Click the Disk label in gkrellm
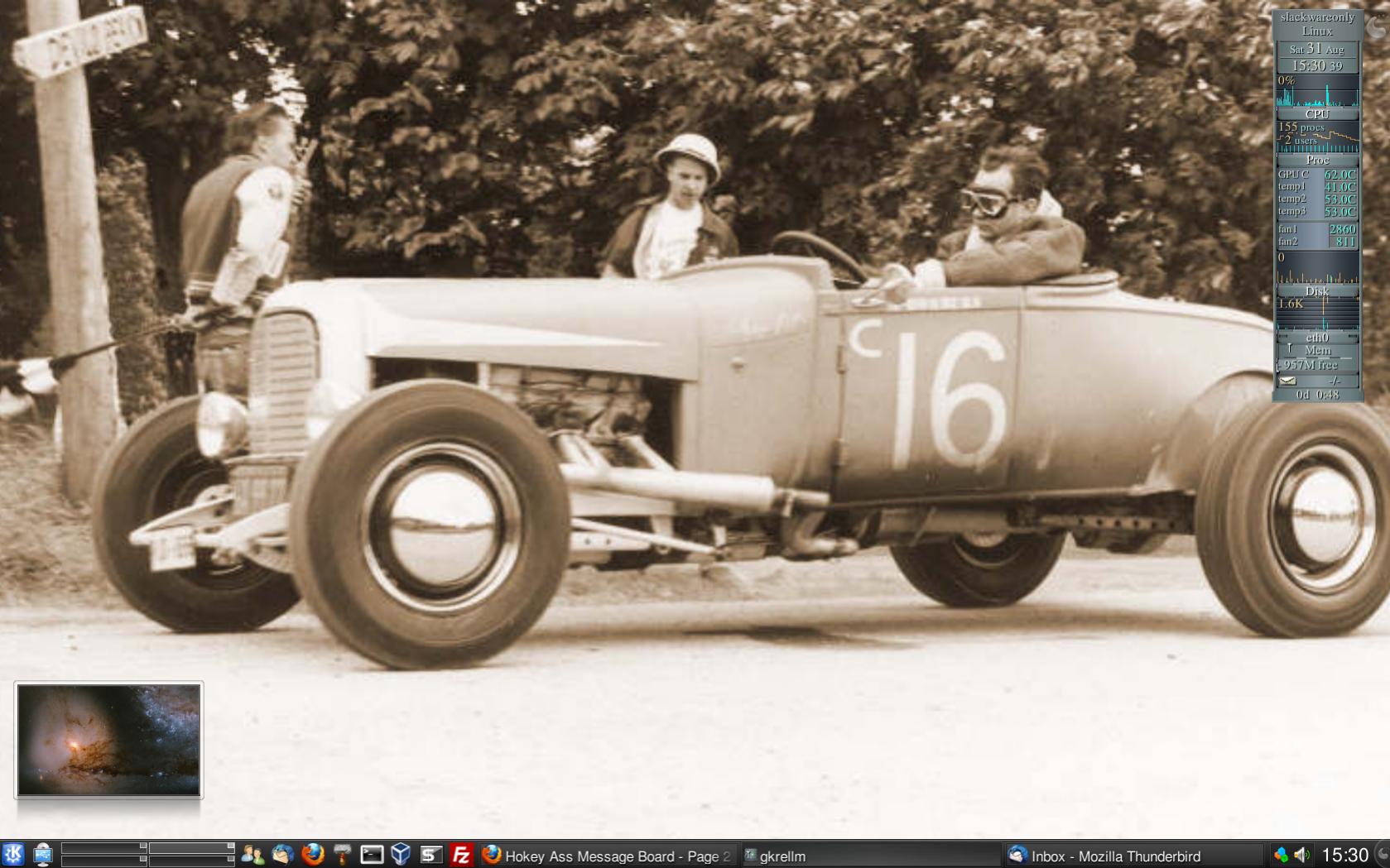Viewport: 1390px width, 868px height. tap(1316, 291)
